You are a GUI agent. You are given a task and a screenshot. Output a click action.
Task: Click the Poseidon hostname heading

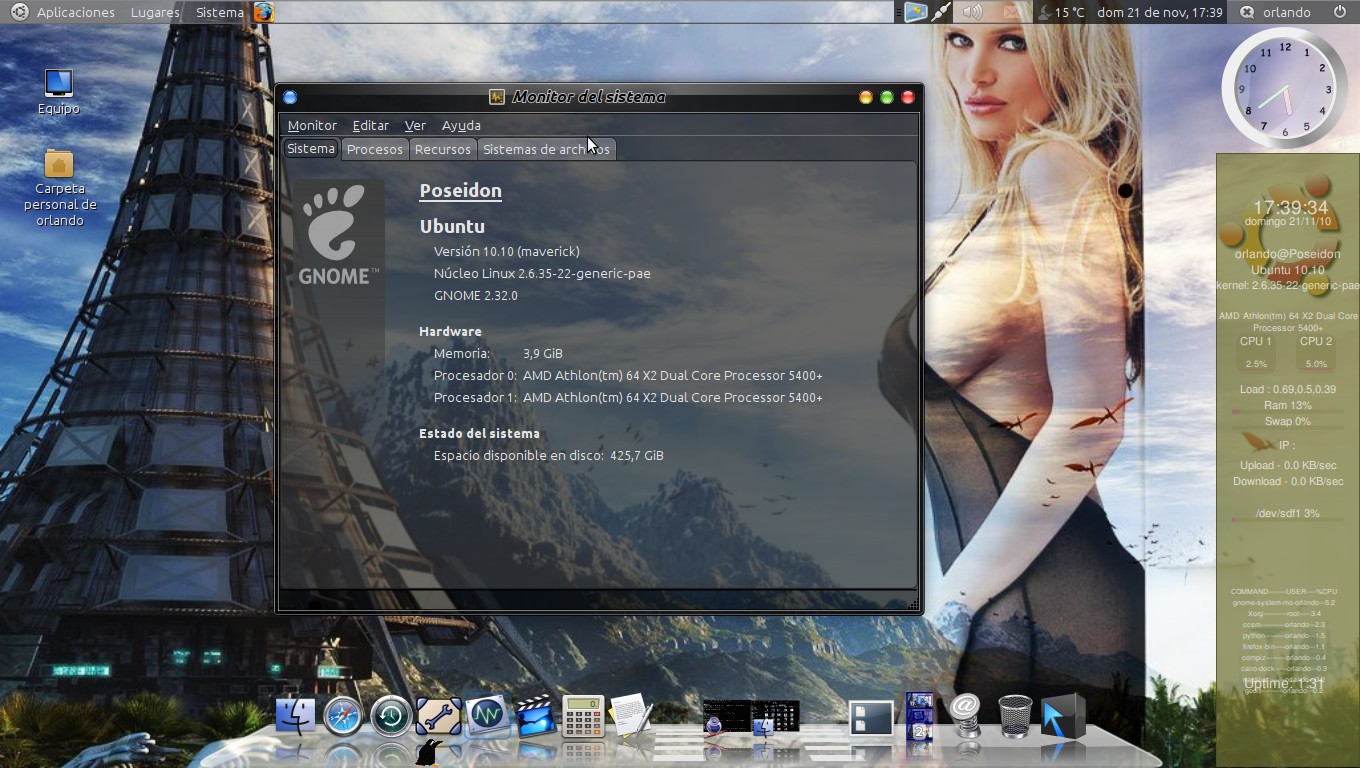coord(460,190)
